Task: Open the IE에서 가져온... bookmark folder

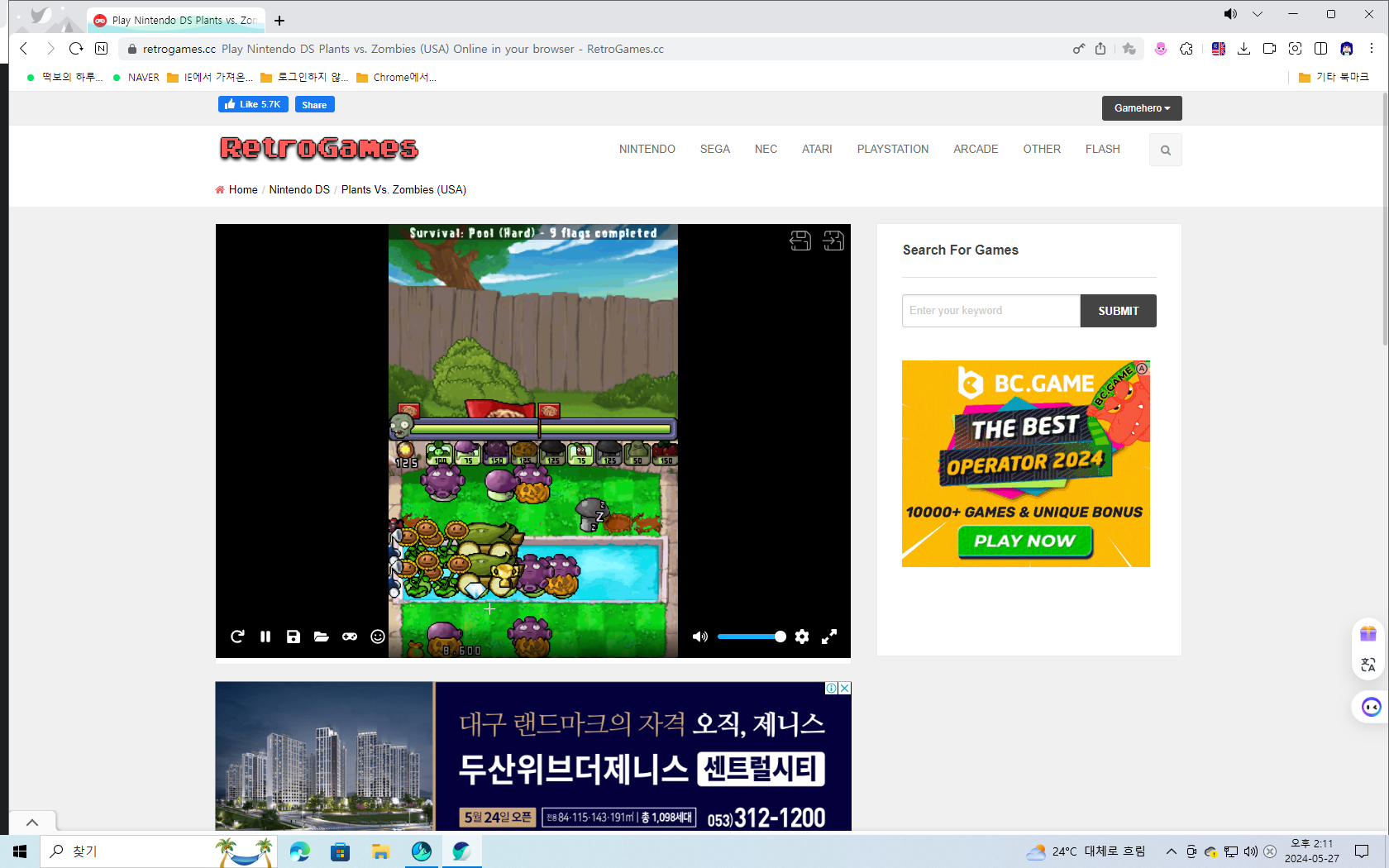Action: click(210, 77)
